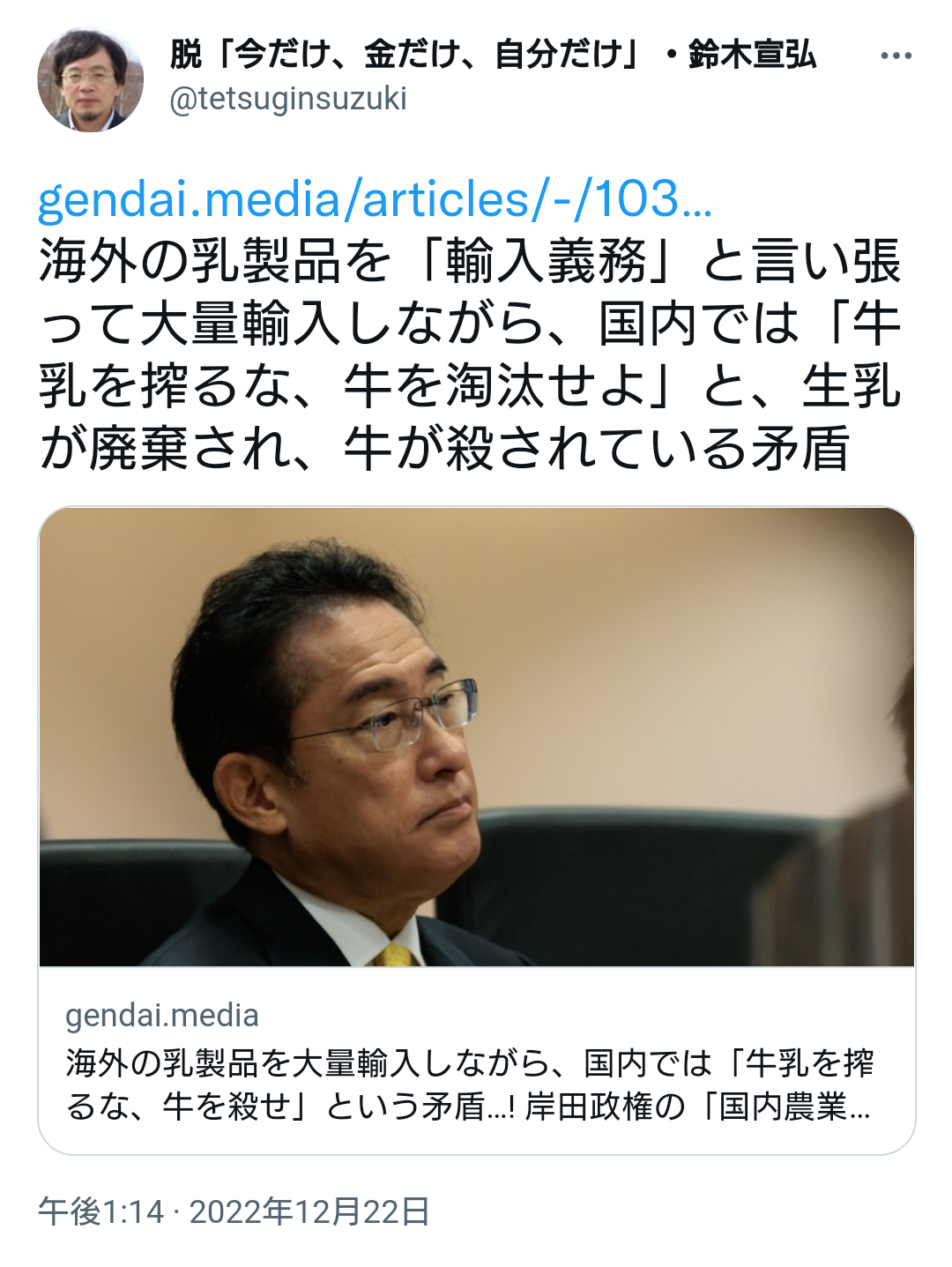
Task: Click 脱「今だけ、金だけ、自分だけ」 name prefix
Action: 404,55
